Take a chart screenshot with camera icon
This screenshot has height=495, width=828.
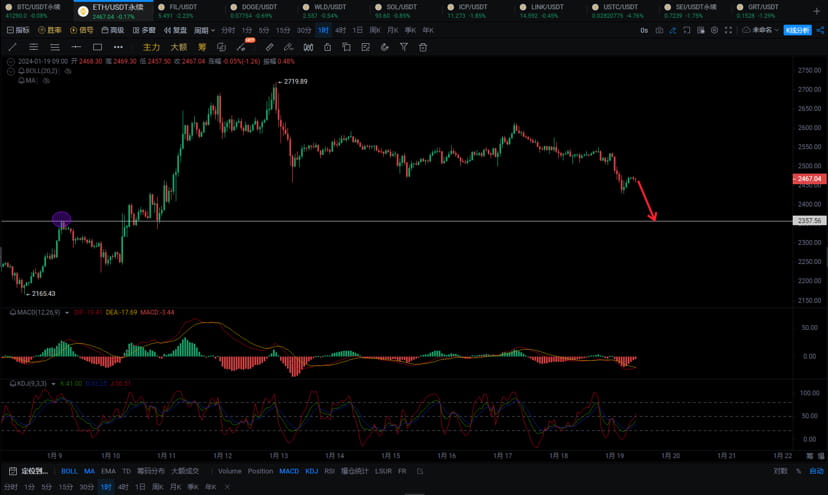tap(659, 31)
